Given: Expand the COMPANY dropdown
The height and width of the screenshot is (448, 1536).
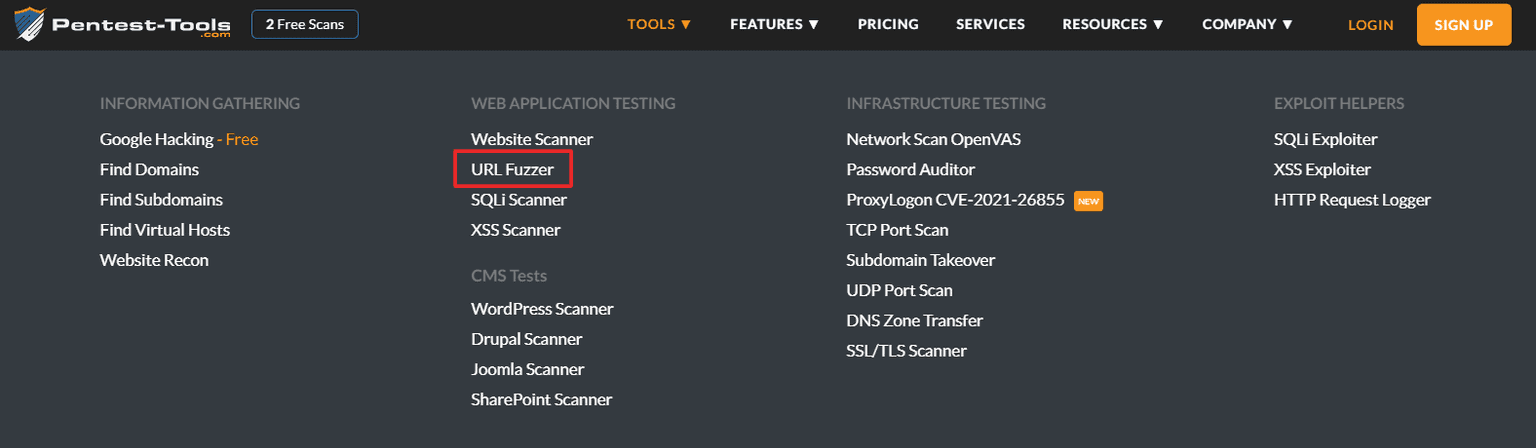Looking at the screenshot, I should coord(1247,24).
